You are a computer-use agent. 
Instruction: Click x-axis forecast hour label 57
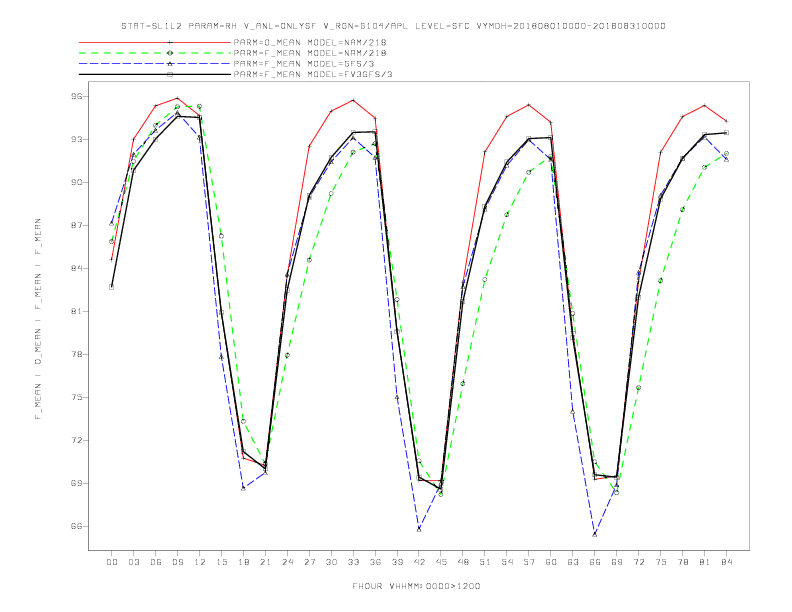tap(529, 562)
